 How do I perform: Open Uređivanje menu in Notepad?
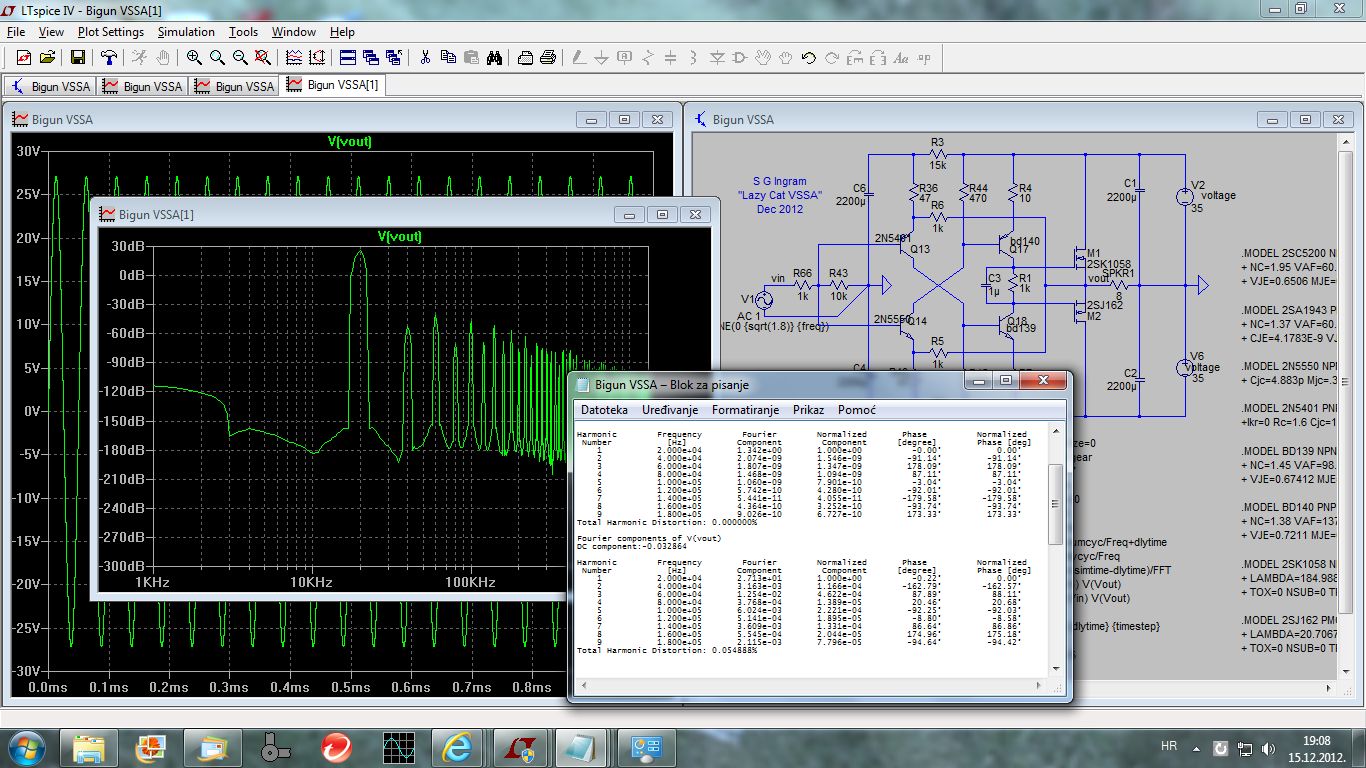coord(670,410)
